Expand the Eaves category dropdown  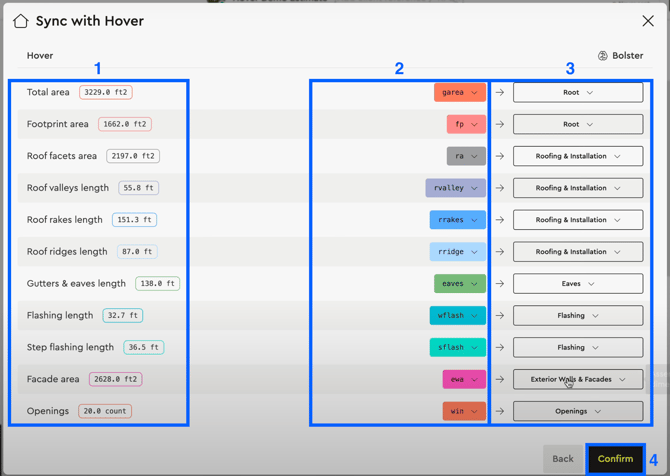(578, 284)
